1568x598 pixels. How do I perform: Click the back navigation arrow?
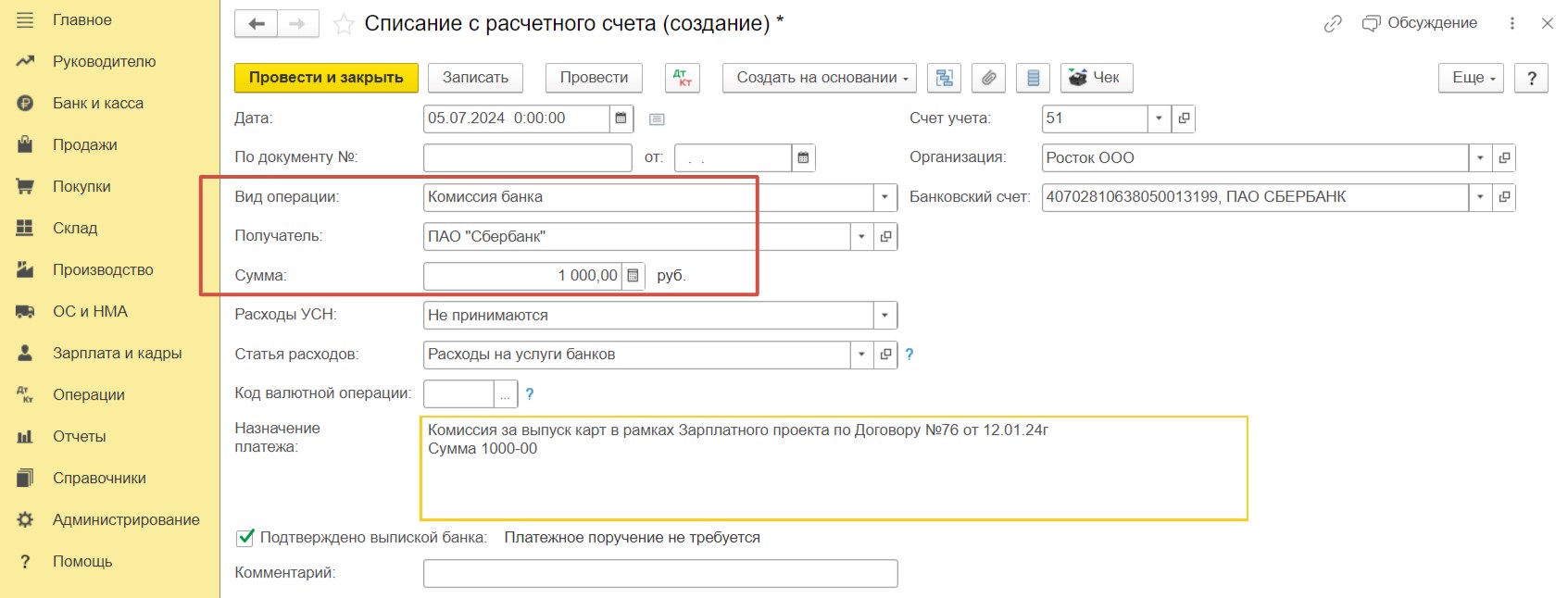coord(257,24)
